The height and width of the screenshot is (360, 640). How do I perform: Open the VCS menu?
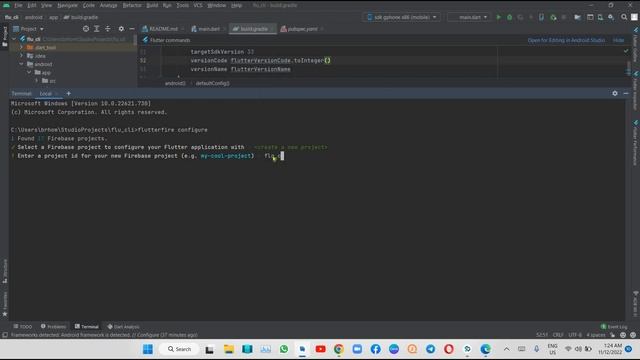(x=198, y=5)
